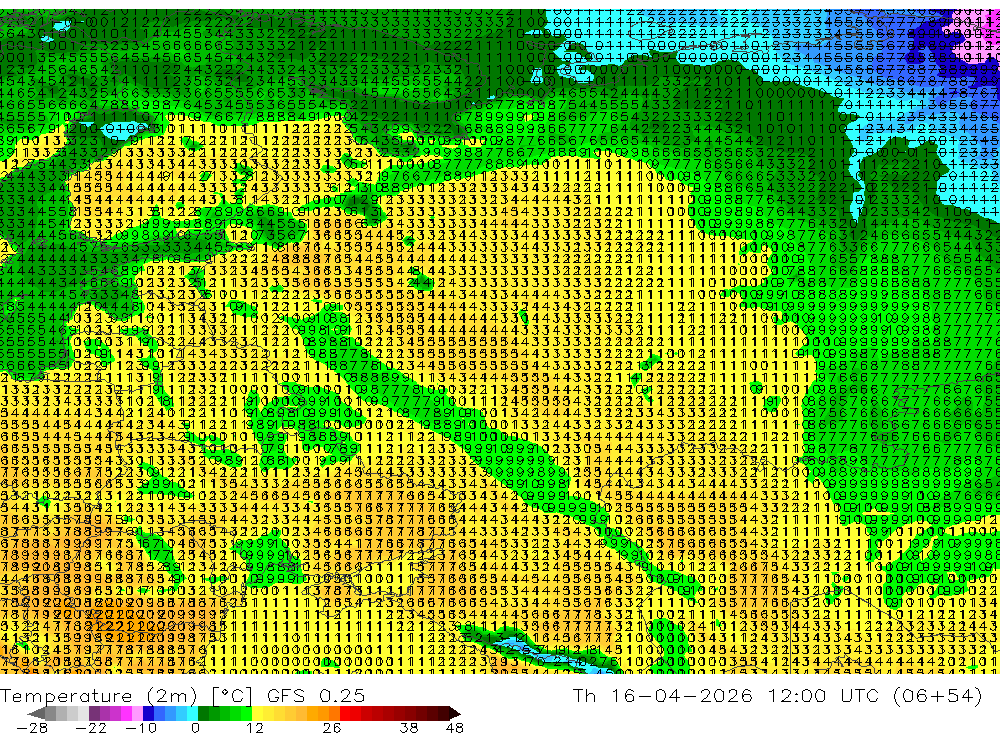Screen dimensions: 1000x733
Task: Pick the bright red swatch at 26 in legend
Action: point(345,713)
